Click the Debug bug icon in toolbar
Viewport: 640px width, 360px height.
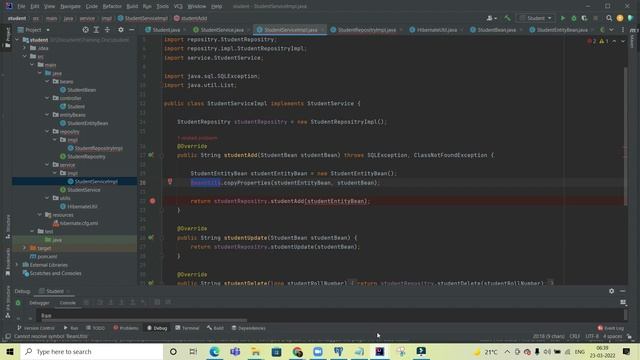(573, 18)
